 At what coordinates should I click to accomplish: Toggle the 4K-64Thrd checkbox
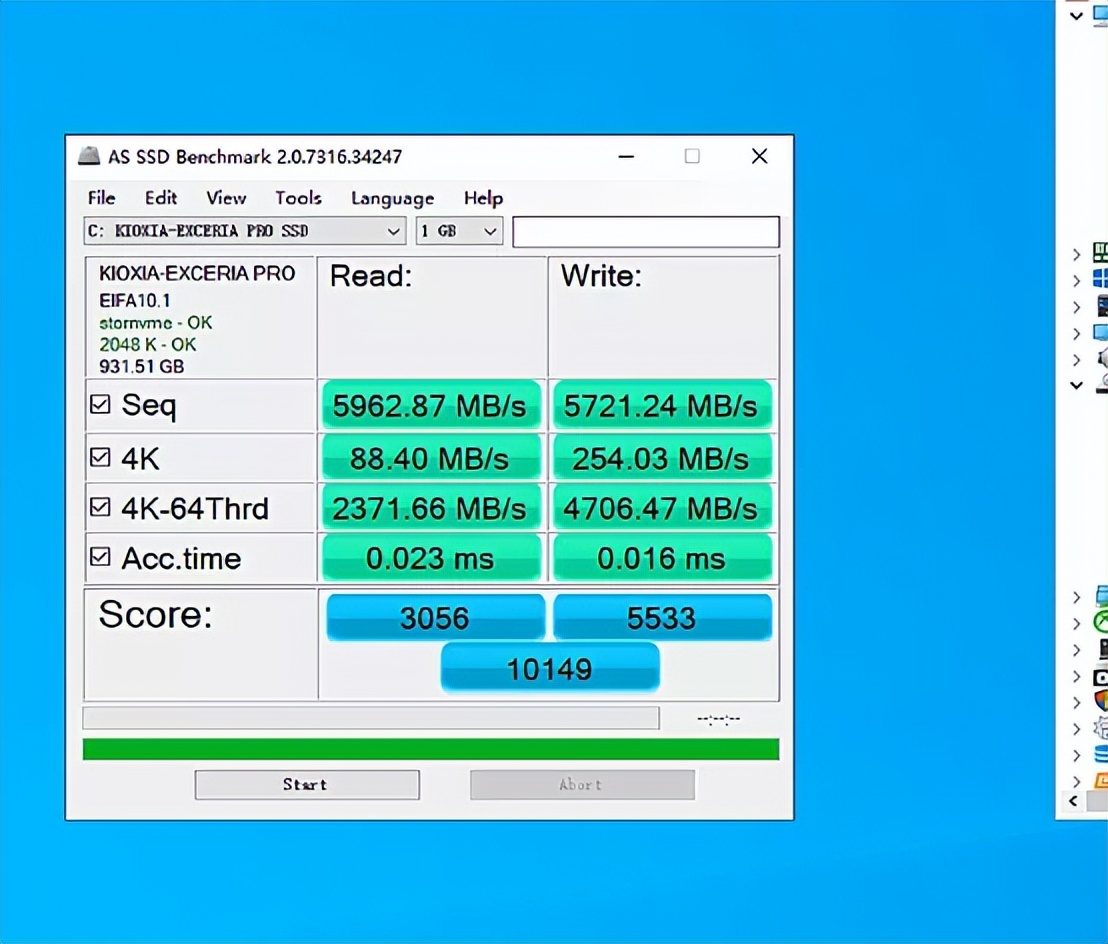pyautogui.click(x=100, y=507)
